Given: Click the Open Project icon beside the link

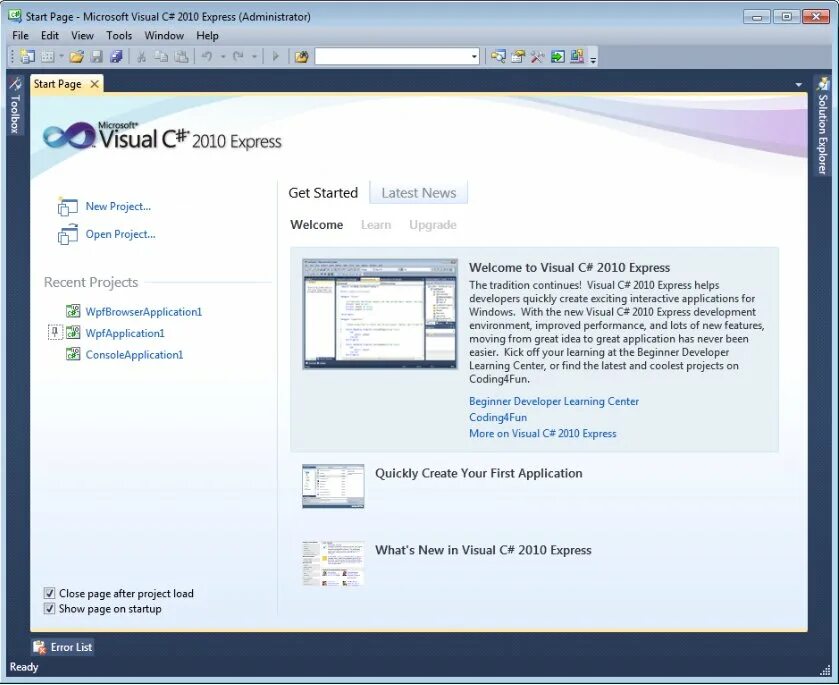Looking at the screenshot, I should tap(68, 234).
